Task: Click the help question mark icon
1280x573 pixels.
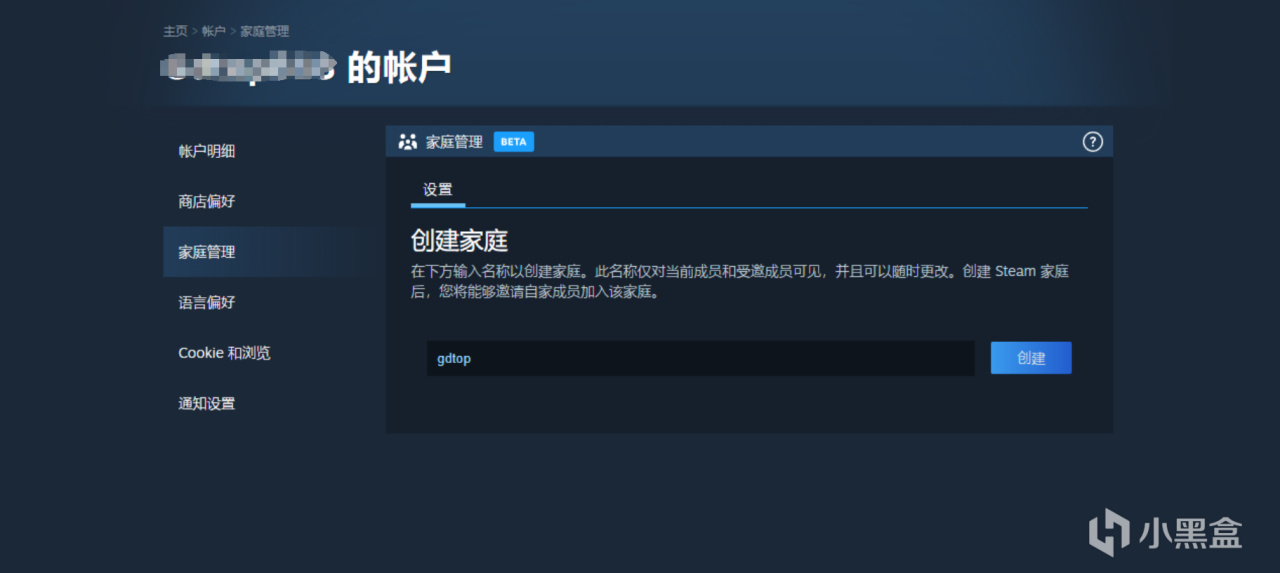Action: point(1092,141)
